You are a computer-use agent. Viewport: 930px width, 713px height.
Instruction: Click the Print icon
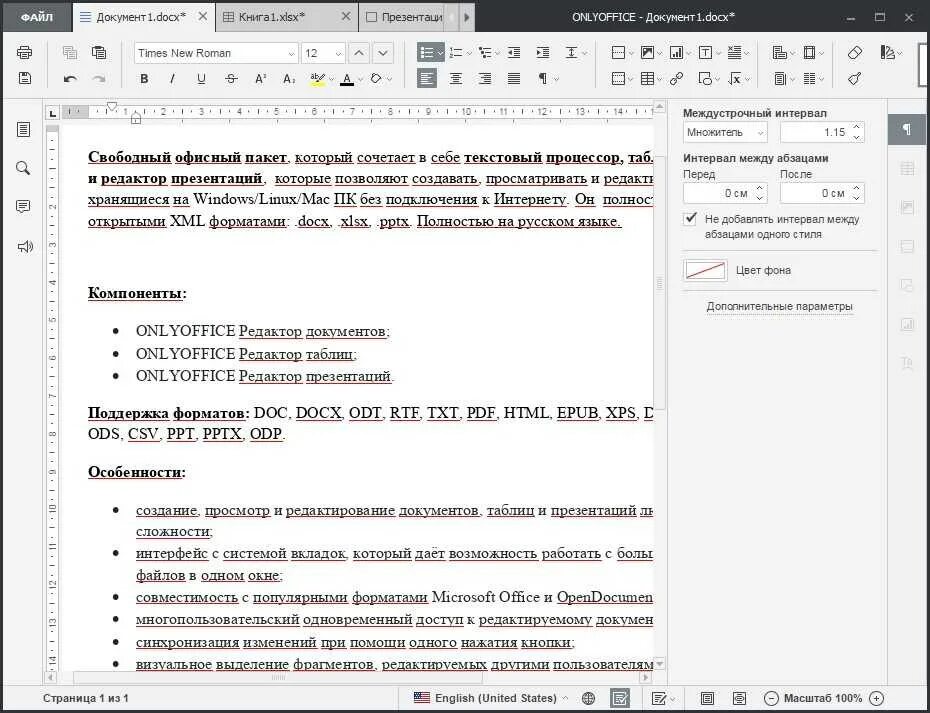pos(24,53)
